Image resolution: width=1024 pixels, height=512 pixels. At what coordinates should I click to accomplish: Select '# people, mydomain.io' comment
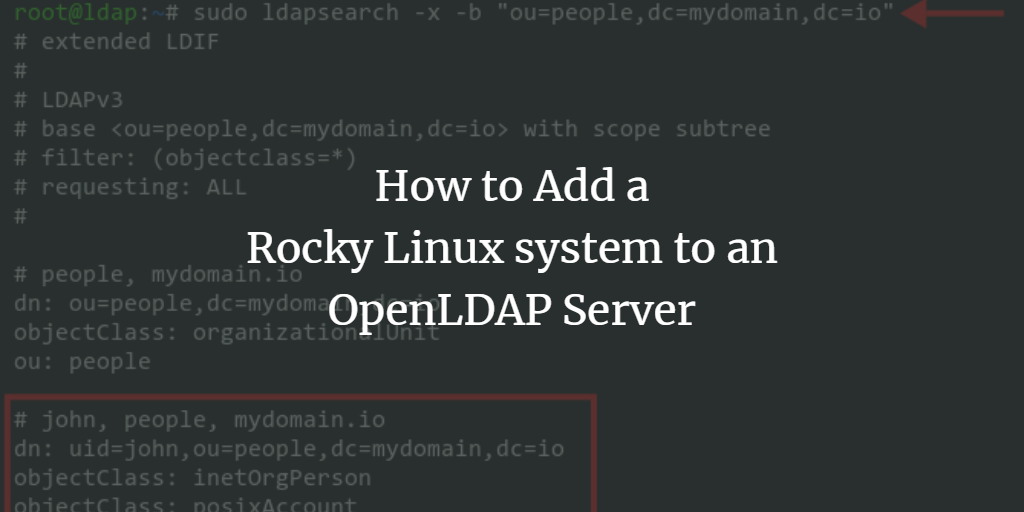click(x=158, y=274)
